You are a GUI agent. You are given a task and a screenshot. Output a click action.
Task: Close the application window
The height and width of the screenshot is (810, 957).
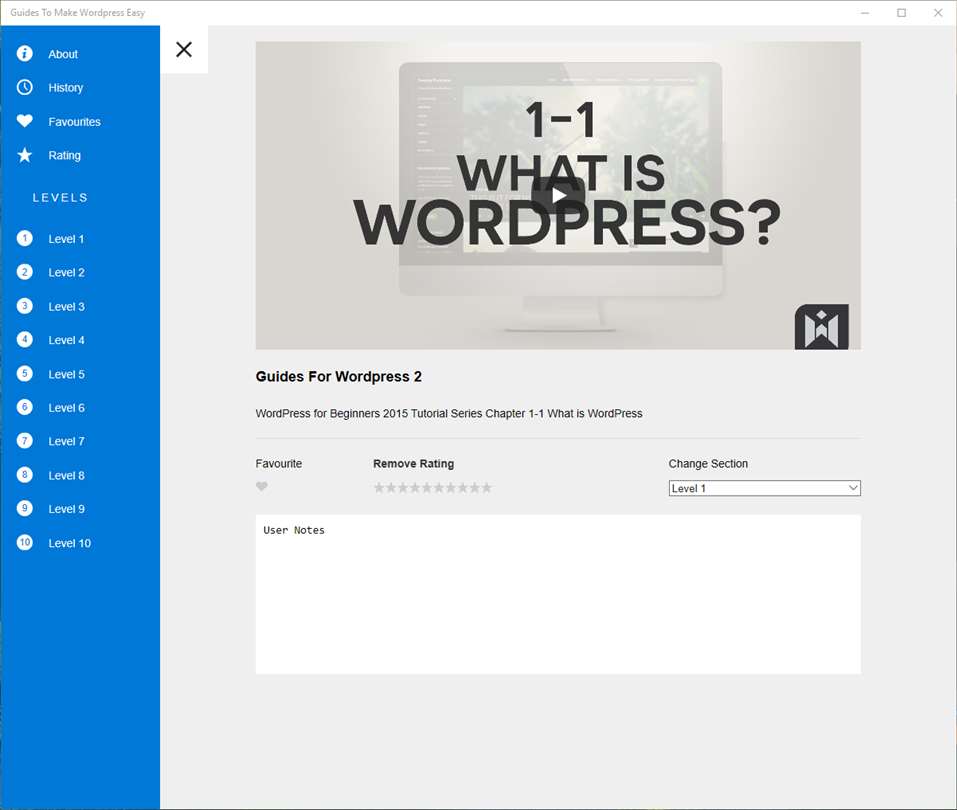point(938,13)
